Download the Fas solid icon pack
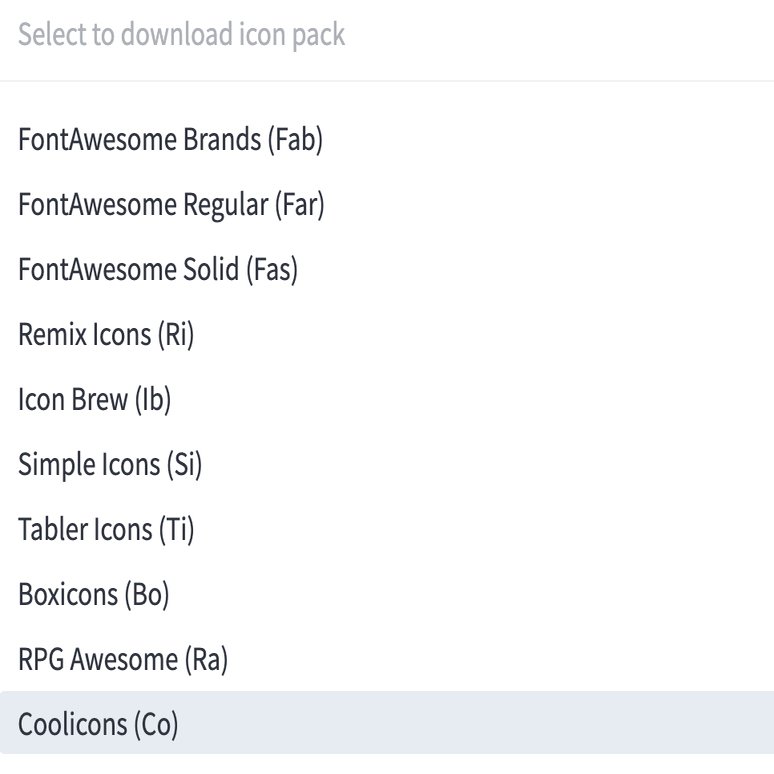774x774 pixels. tap(158, 270)
